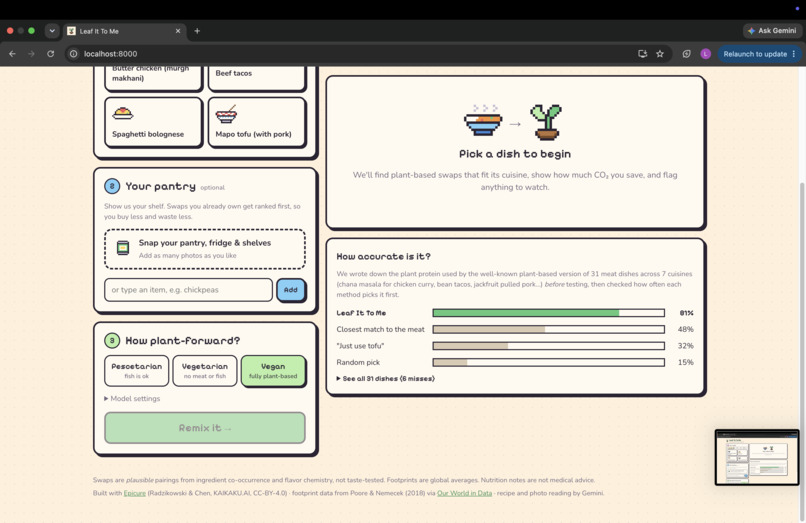Reload the page with refresh icon

pos(50,53)
